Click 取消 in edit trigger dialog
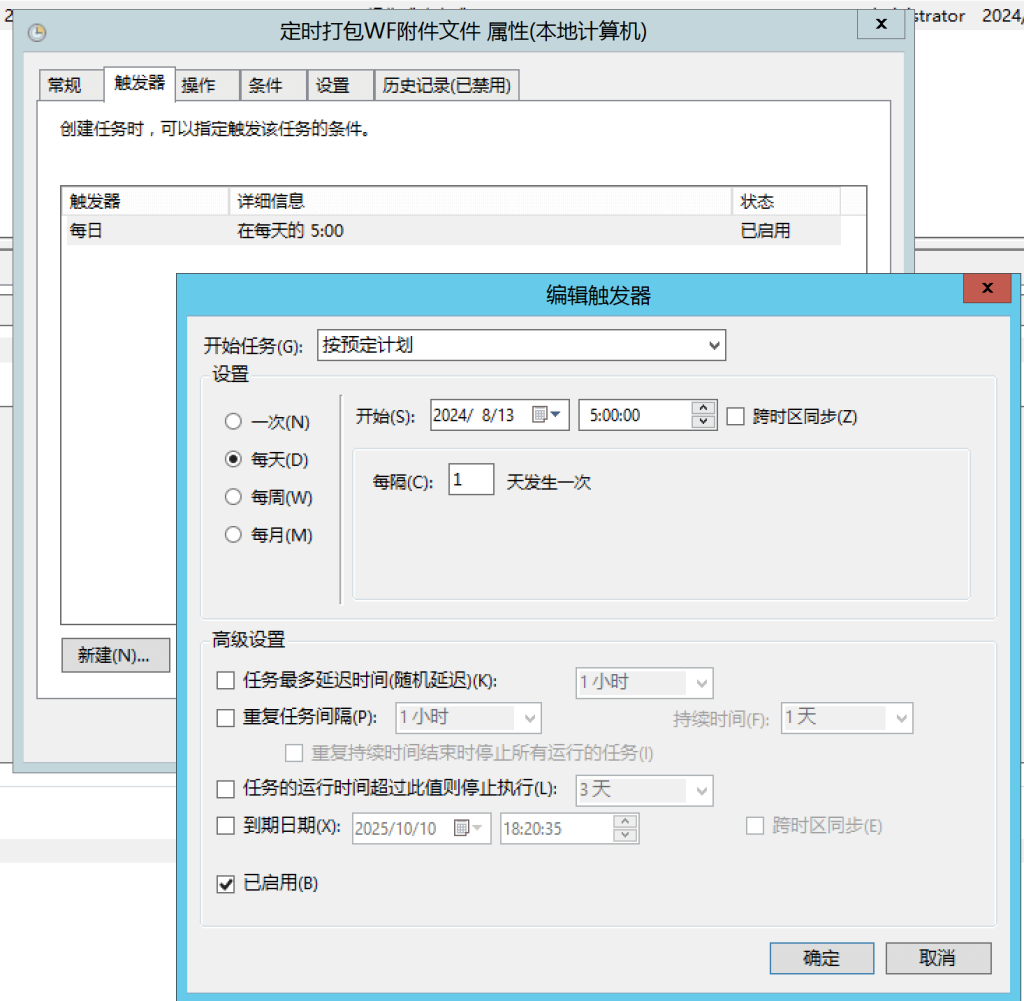Viewport: 1024px width, 1001px height. click(938, 958)
